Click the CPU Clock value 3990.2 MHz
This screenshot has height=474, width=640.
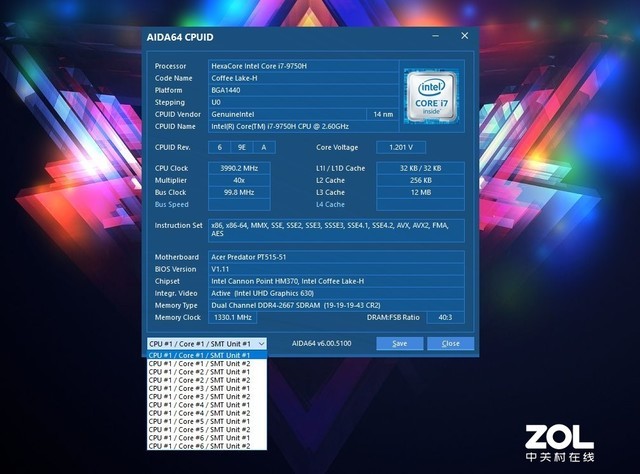(x=239, y=168)
